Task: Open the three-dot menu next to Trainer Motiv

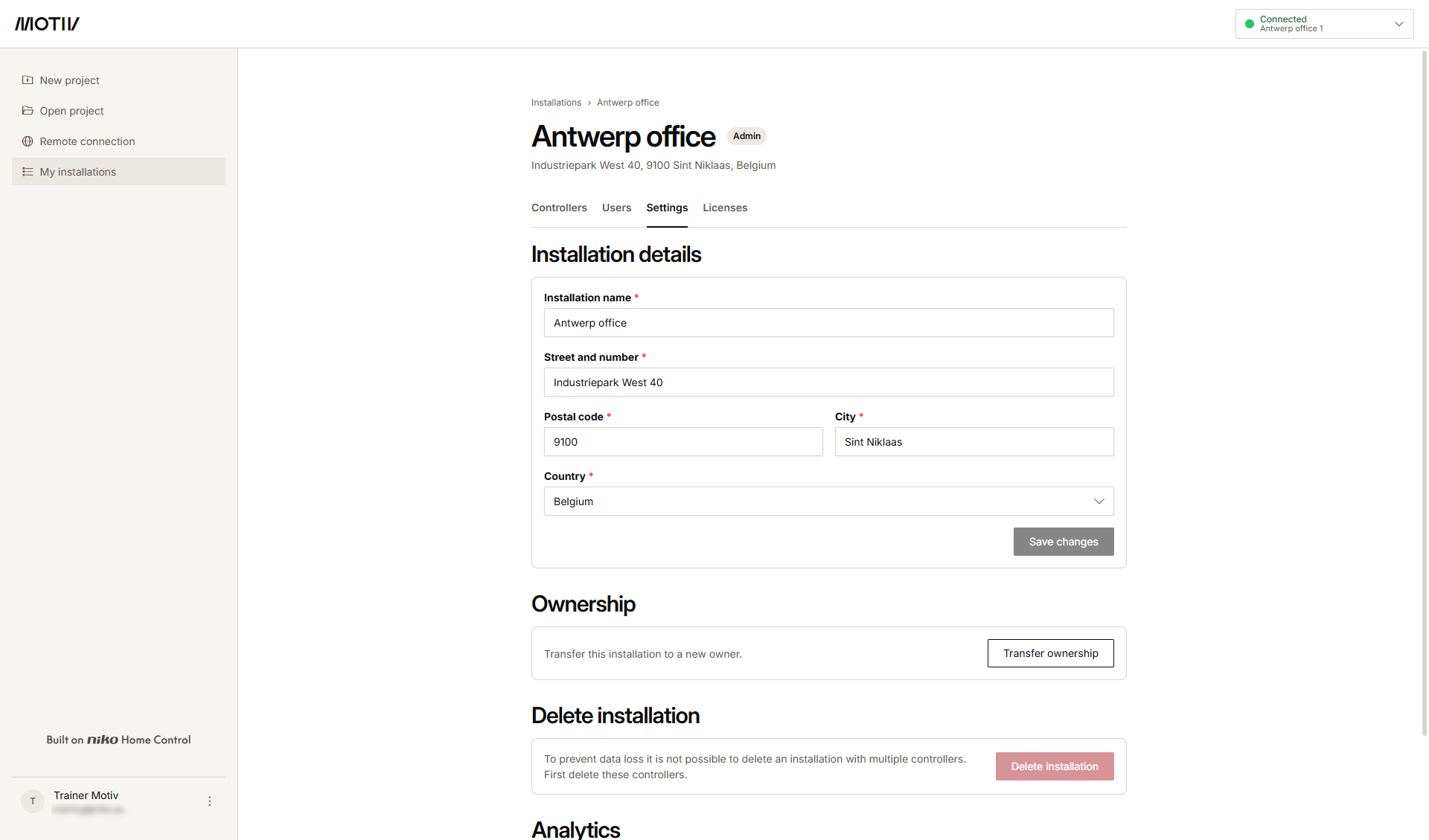Action: pyautogui.click(x=209, y=801)
